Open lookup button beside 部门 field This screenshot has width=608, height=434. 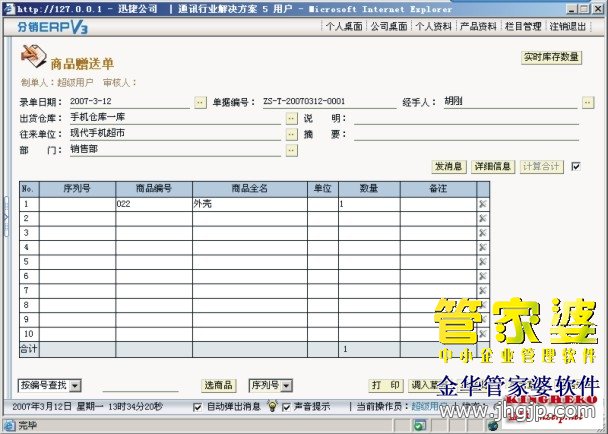point(292,150)
